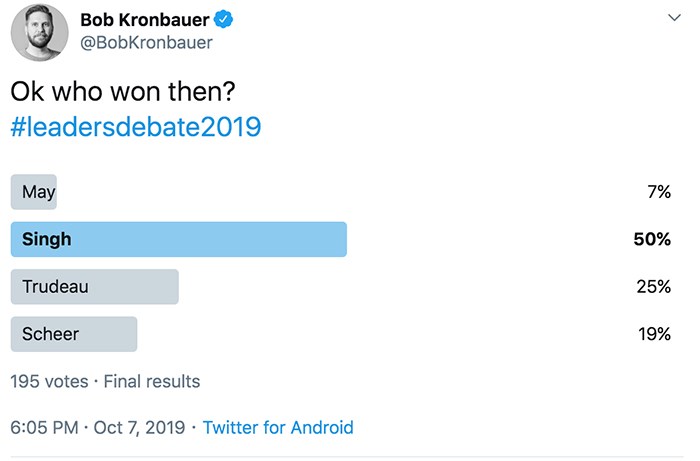The image size is (700, 461).
Task: Click the 50% result for Singh
Action: tap(652, 239)
